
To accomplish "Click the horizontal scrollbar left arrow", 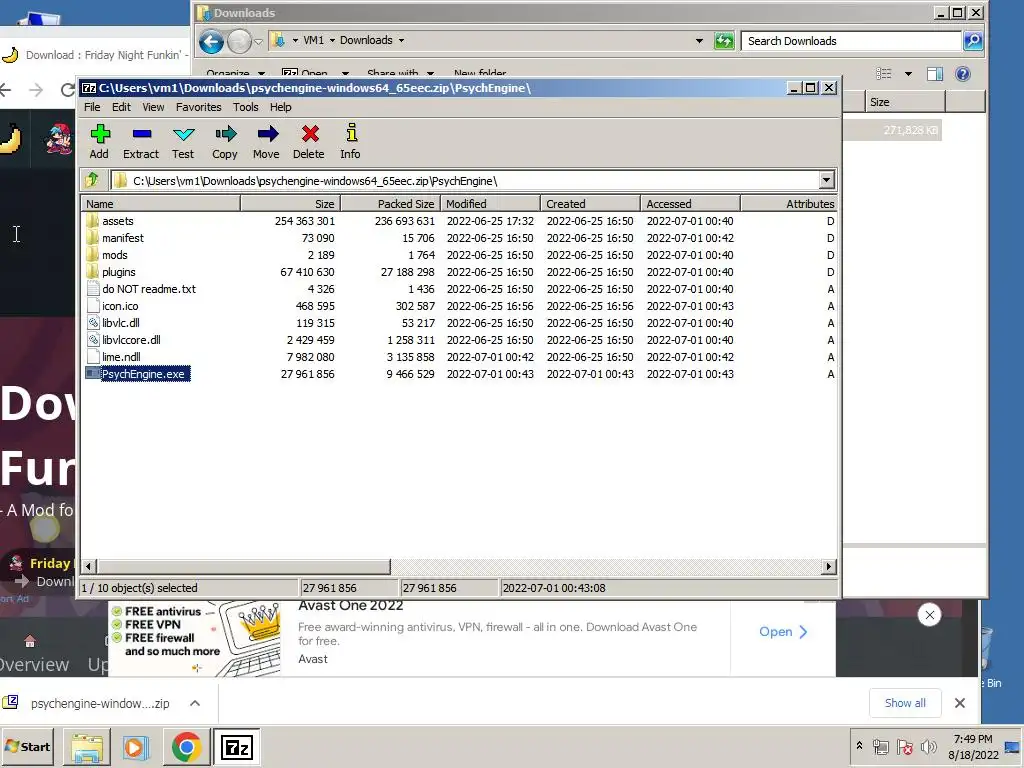I will pos(89,566).
